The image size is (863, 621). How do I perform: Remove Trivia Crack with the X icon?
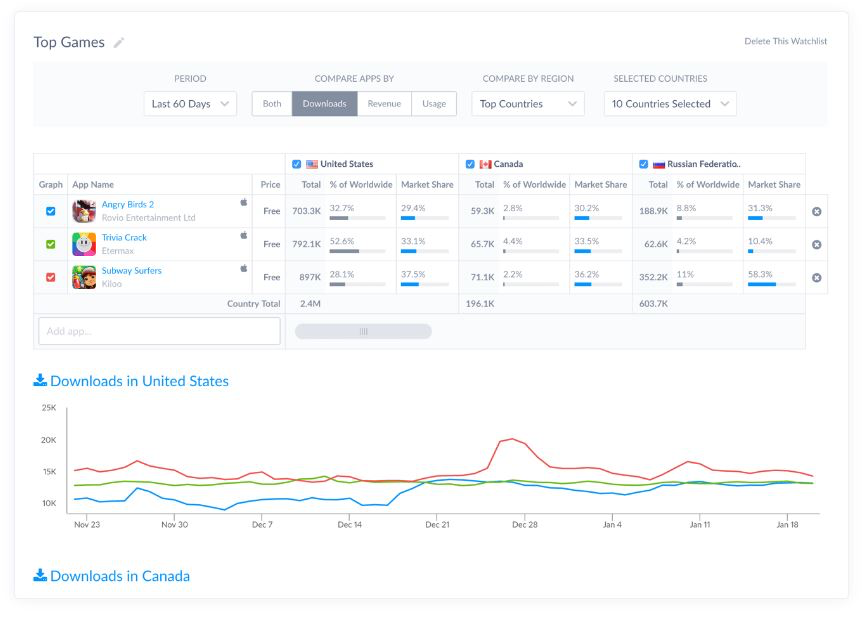pyautogui.click(x=817, y=244)
